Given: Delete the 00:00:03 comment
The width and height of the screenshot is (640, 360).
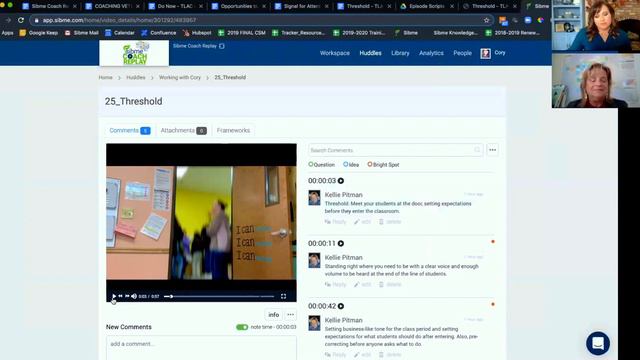Looking at the screenshot, I should [x=390, y=222].
